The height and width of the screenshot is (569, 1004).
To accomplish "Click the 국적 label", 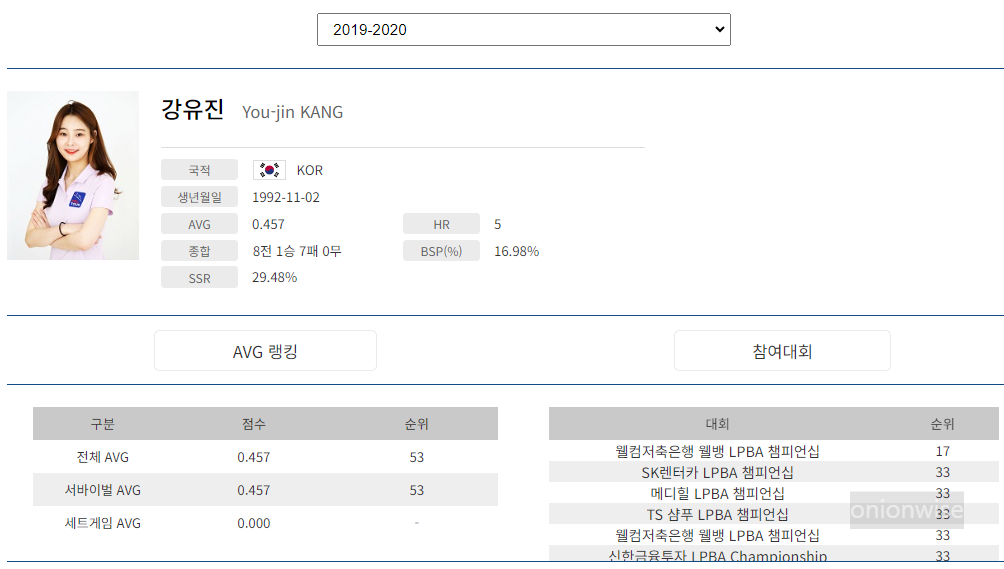I will (x=199, y=170).
